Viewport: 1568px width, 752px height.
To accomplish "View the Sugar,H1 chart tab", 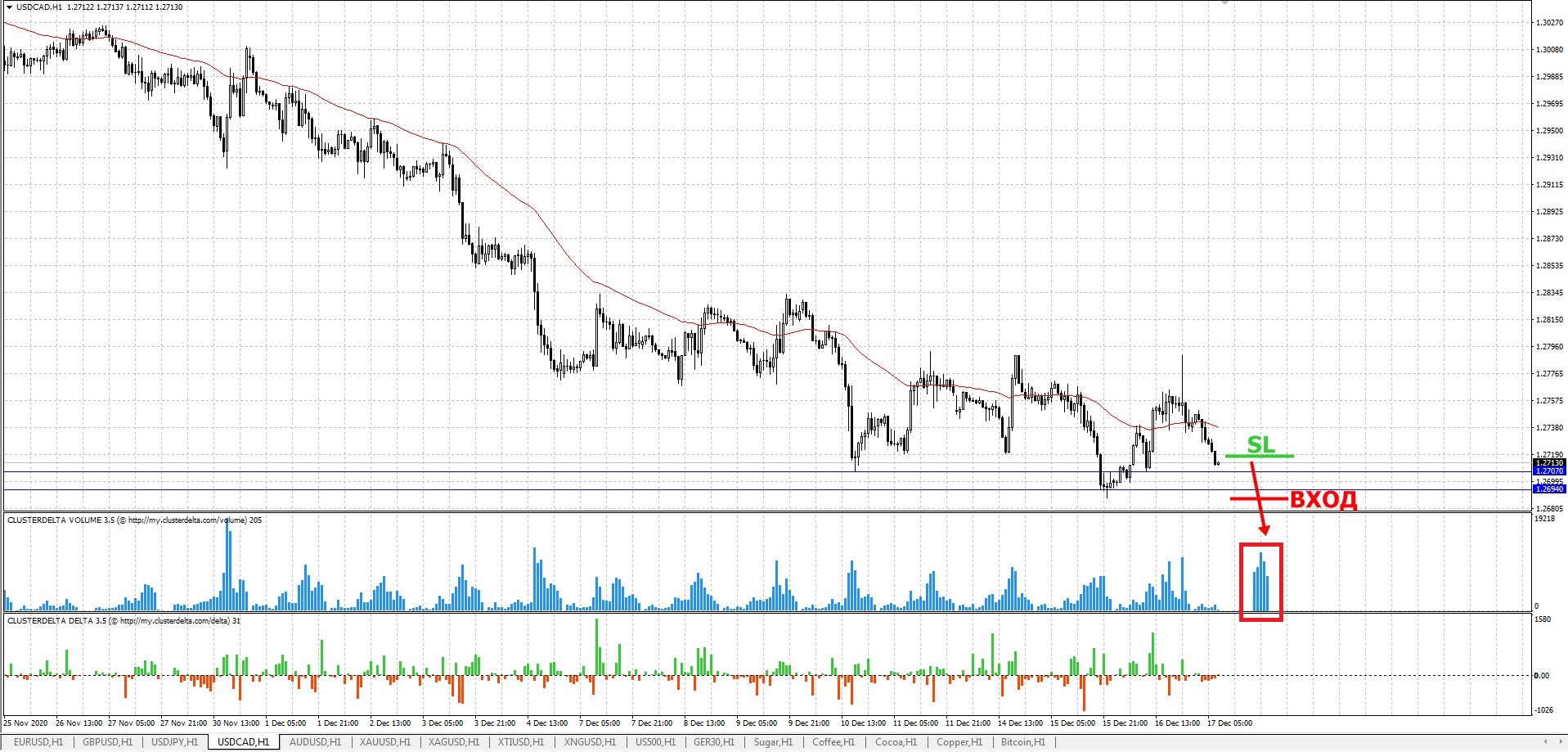I will pyautogui.click(x=773, y=742).
